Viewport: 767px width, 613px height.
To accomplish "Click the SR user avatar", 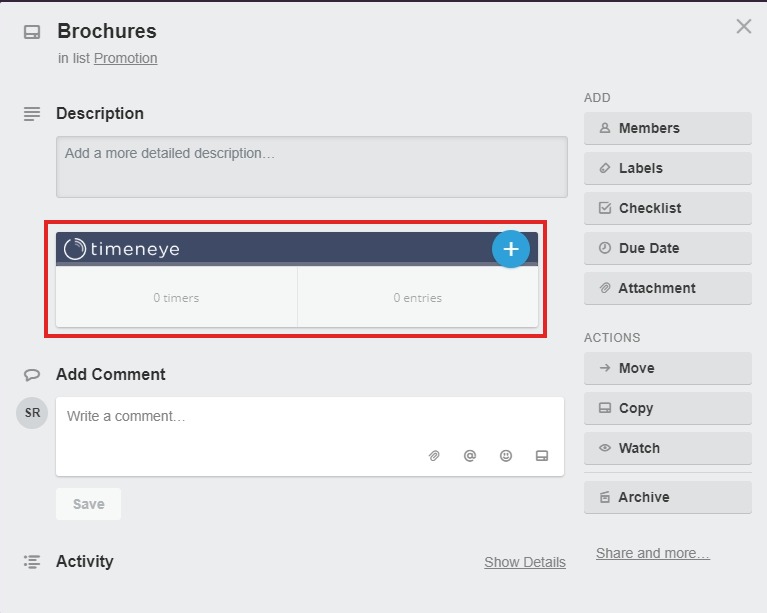I will coord(32,413).
